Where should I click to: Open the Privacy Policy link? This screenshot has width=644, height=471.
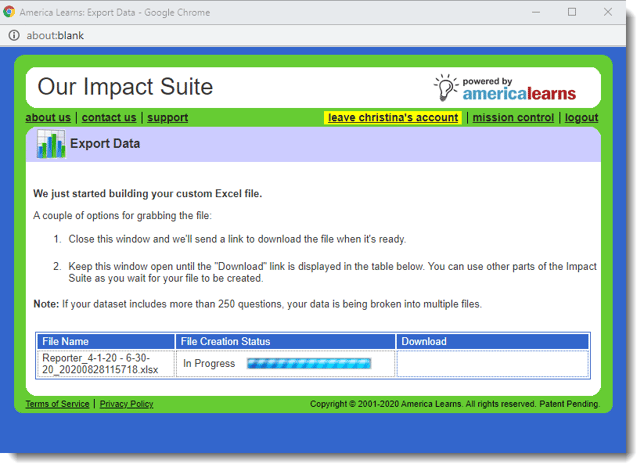[126, 404]
